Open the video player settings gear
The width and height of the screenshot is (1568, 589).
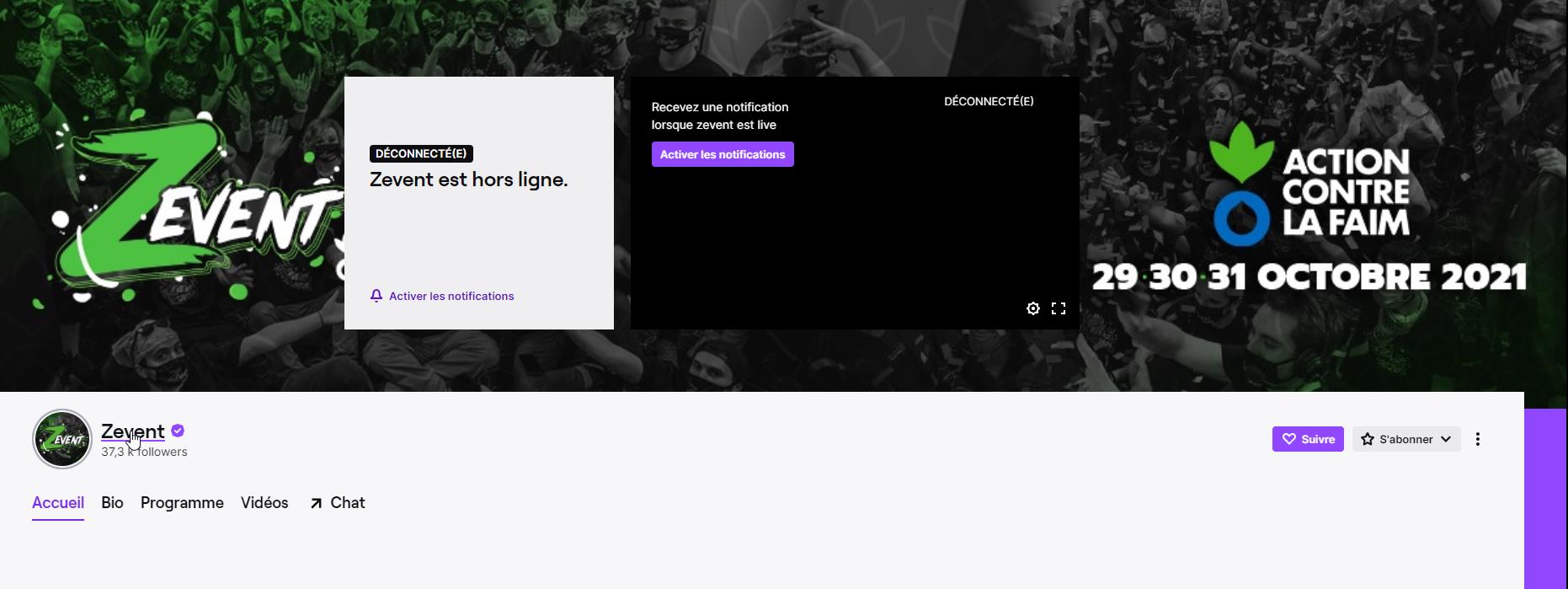[1033, 308]
